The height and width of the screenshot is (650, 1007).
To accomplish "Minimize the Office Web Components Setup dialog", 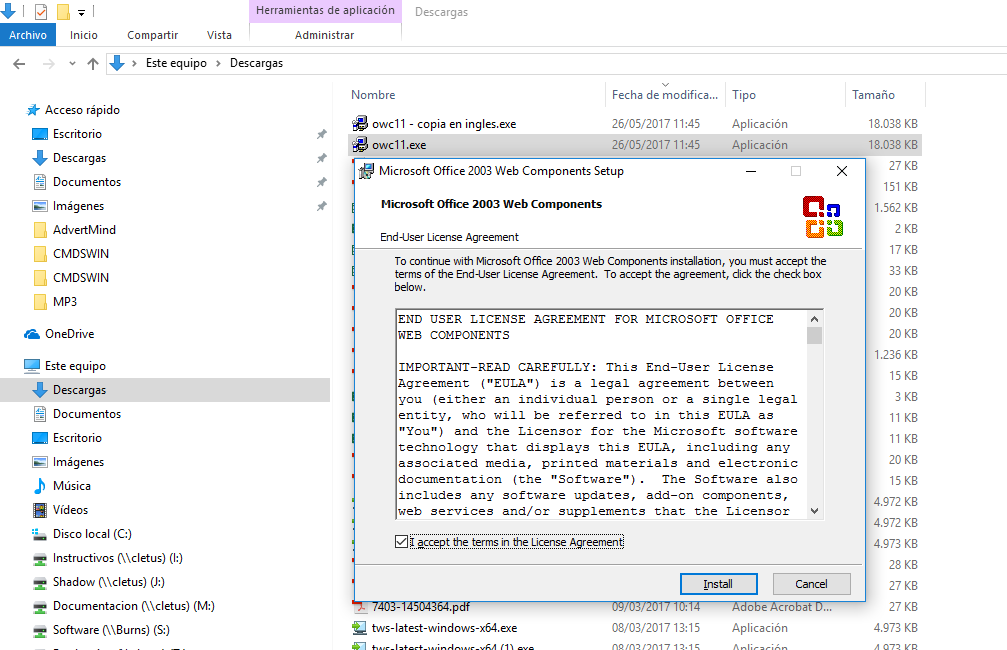I will [x=751, y=171].
